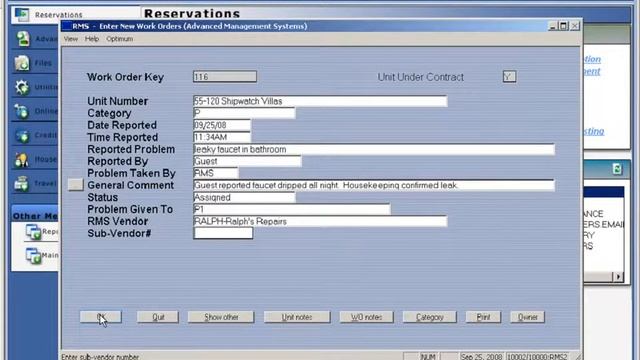Screen dimensions: 640x360
Task: Click the Reports icon under Other Menus
Action: (33, 232)
